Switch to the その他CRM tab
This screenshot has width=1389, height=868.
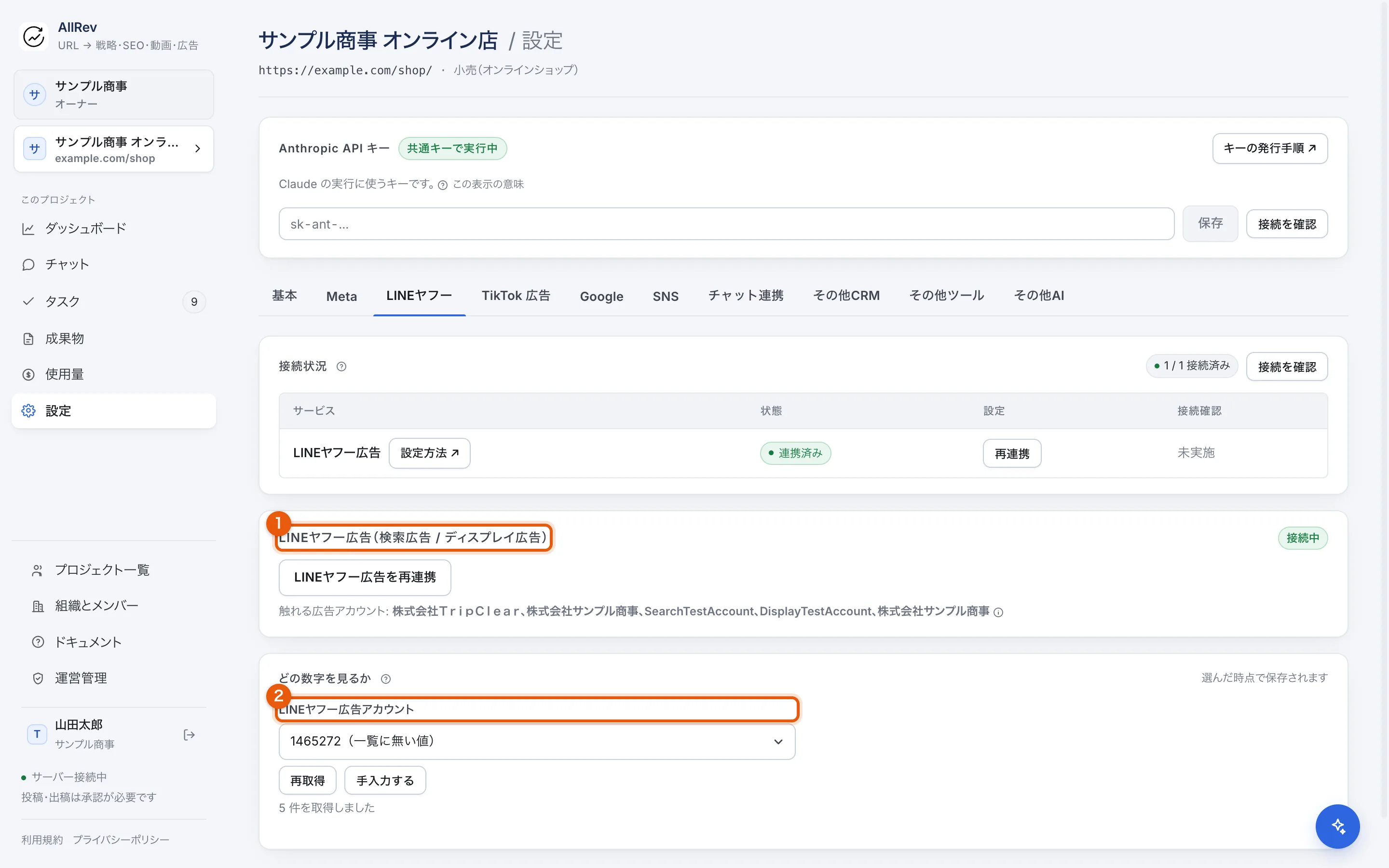(x=846, y=296)
